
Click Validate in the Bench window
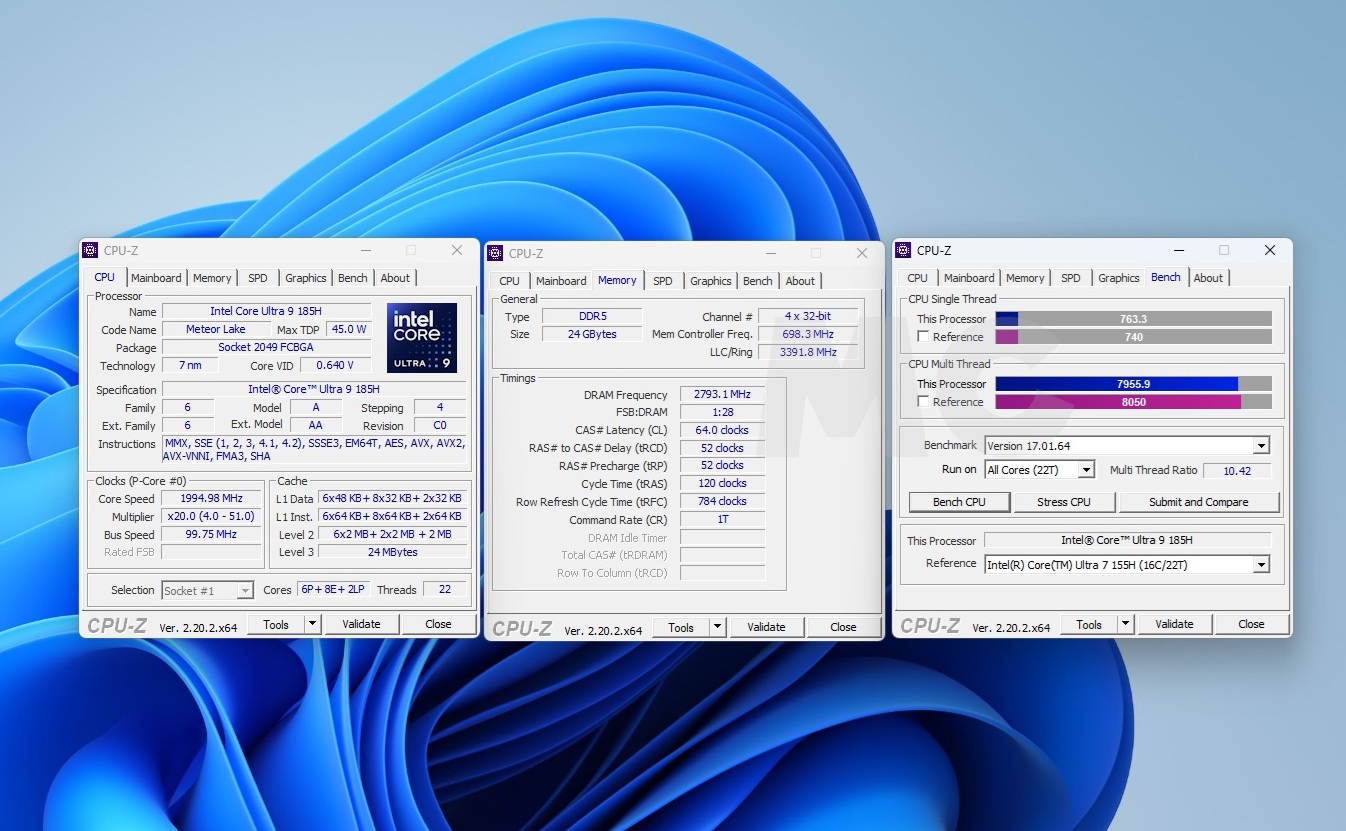1174,624
